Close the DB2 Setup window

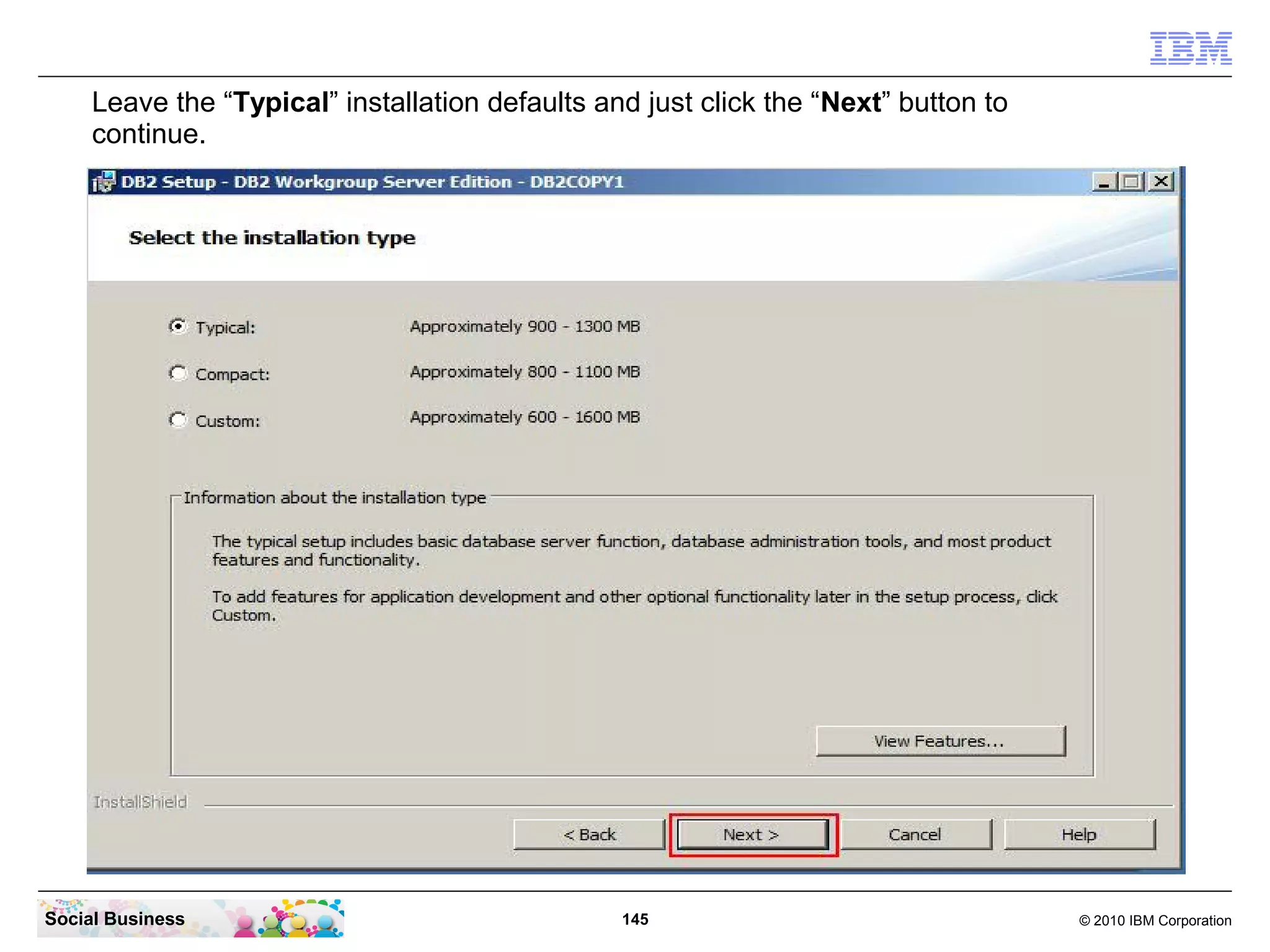(x=1161, y=182)
